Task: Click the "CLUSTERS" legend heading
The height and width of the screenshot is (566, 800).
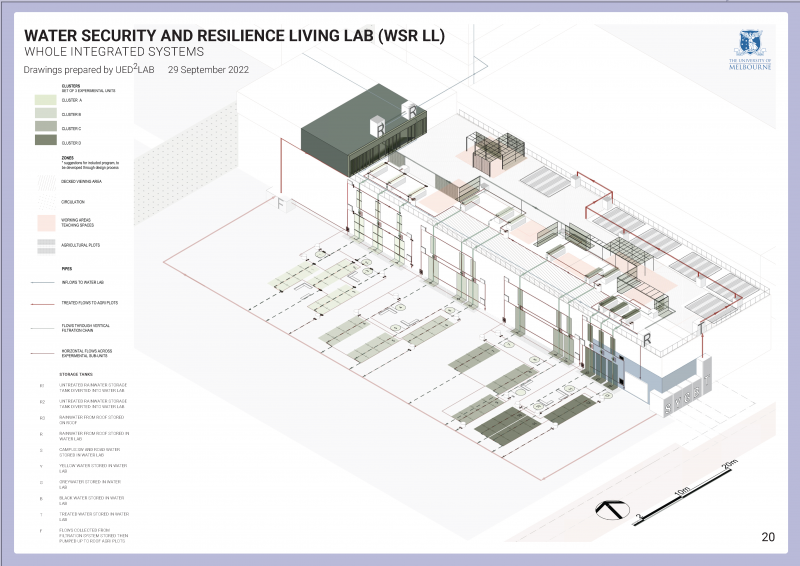Action: tap(71, 86)
